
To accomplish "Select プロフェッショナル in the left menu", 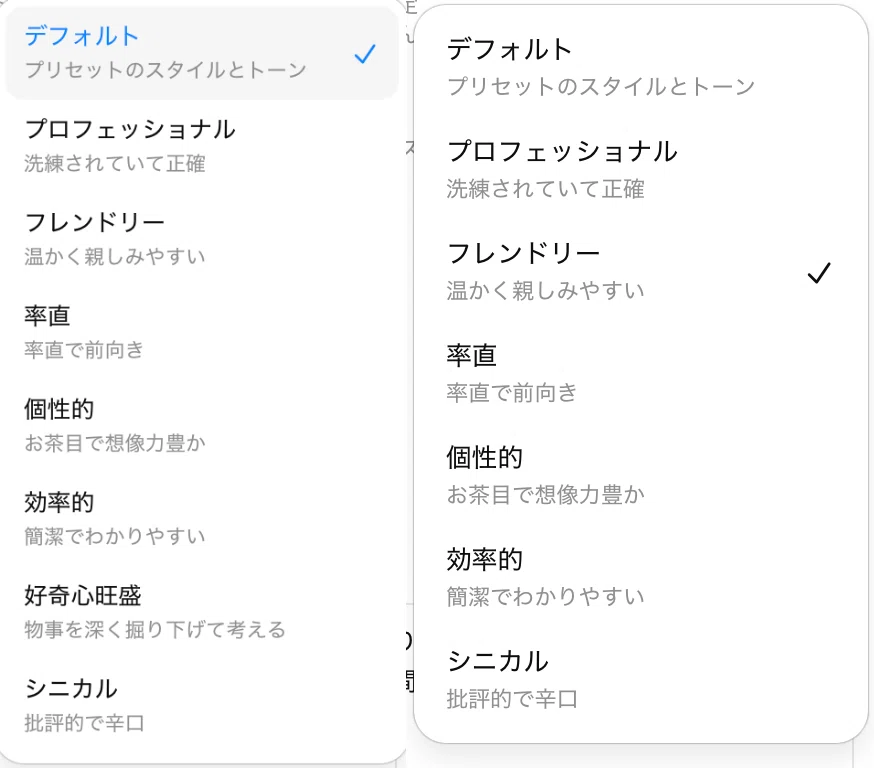I will click(202, 146).
